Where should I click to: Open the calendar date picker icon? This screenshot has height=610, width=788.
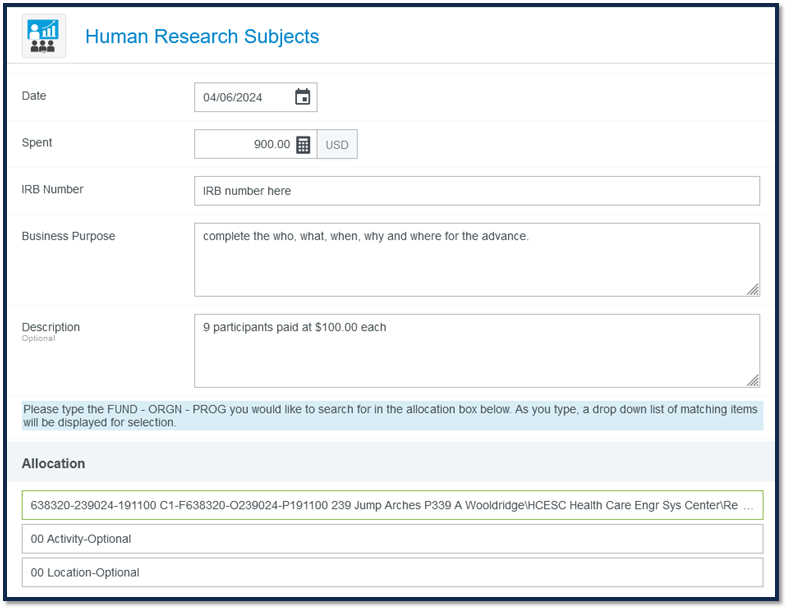[303, 96]
